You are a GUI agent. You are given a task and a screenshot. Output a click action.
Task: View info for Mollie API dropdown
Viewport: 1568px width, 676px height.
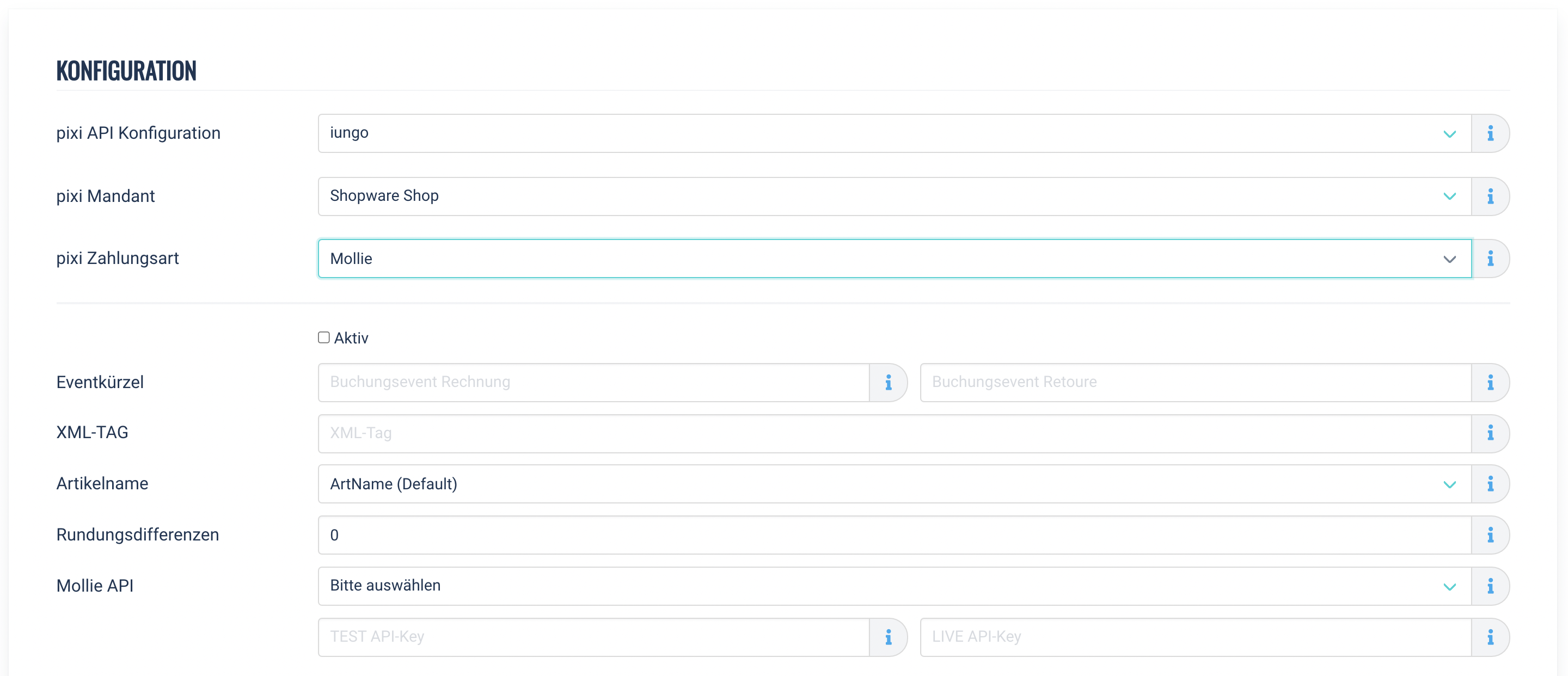click(x=1490, y=587)
